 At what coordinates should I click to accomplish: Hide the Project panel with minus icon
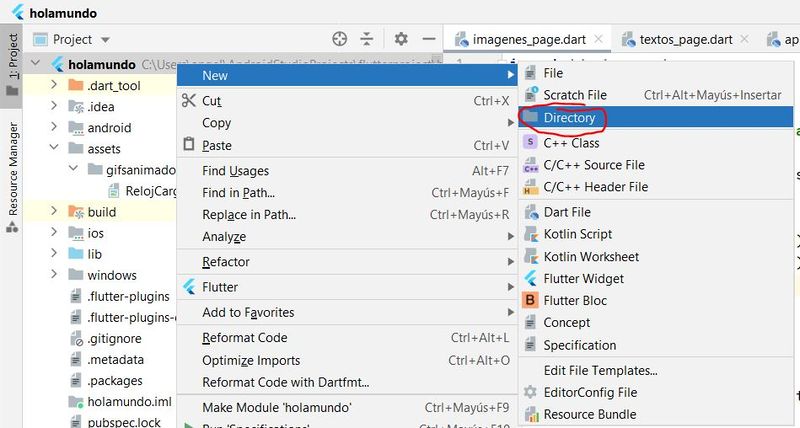tap(429, 39)
